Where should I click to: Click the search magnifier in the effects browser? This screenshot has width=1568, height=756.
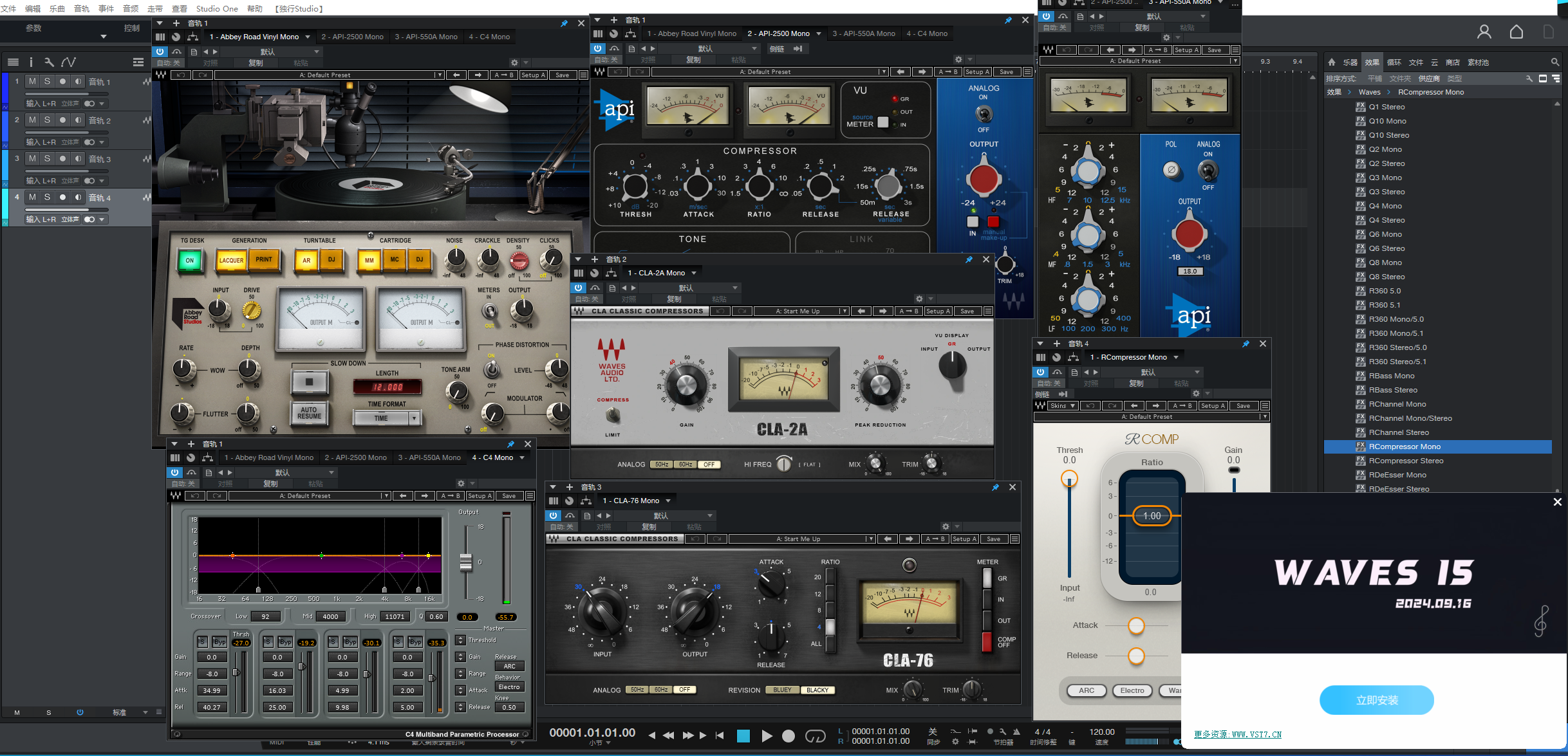coord(1556,62)
